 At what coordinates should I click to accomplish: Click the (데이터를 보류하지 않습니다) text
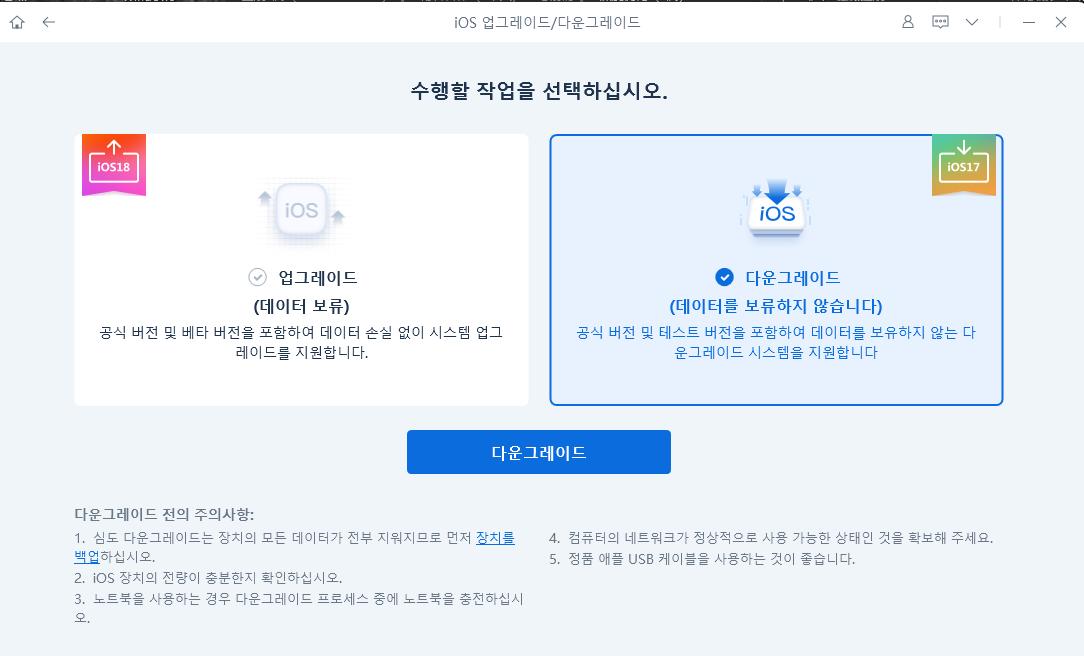click(776, 306)
